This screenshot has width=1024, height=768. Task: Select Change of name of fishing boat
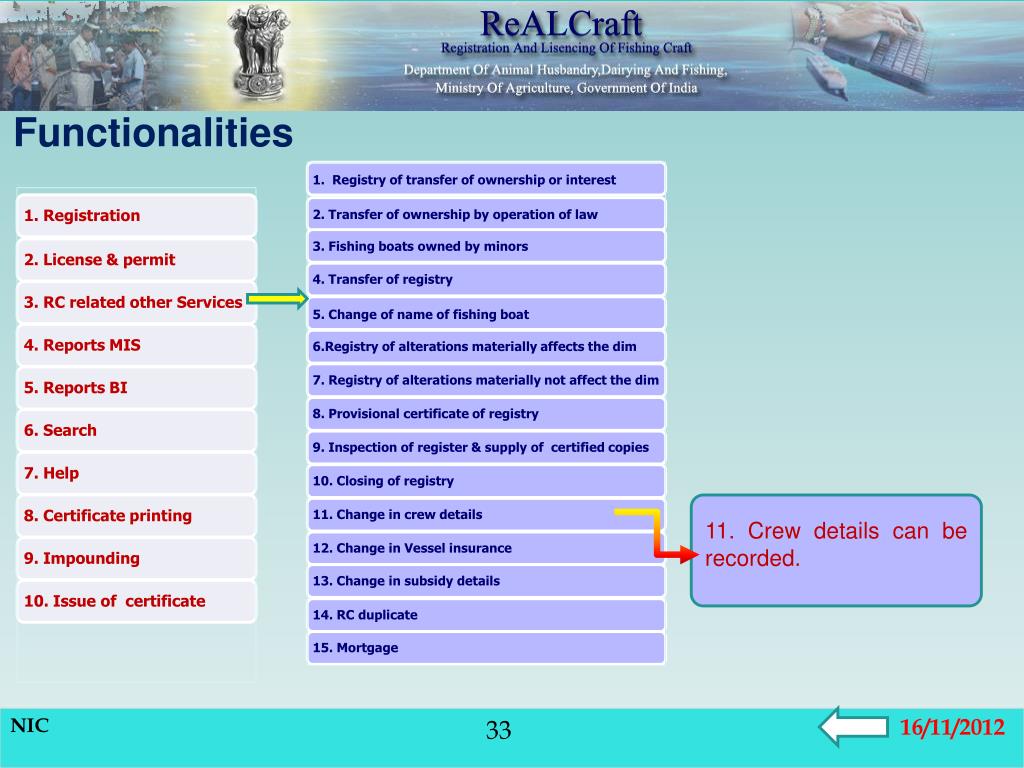(x=486, y=313)
